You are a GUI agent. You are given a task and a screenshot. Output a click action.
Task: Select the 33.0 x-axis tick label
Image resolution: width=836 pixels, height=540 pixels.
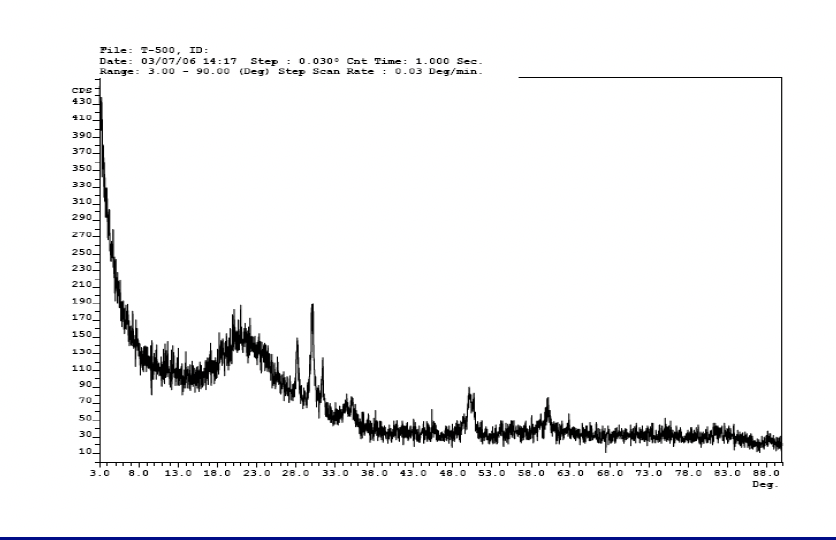(335, 473)
